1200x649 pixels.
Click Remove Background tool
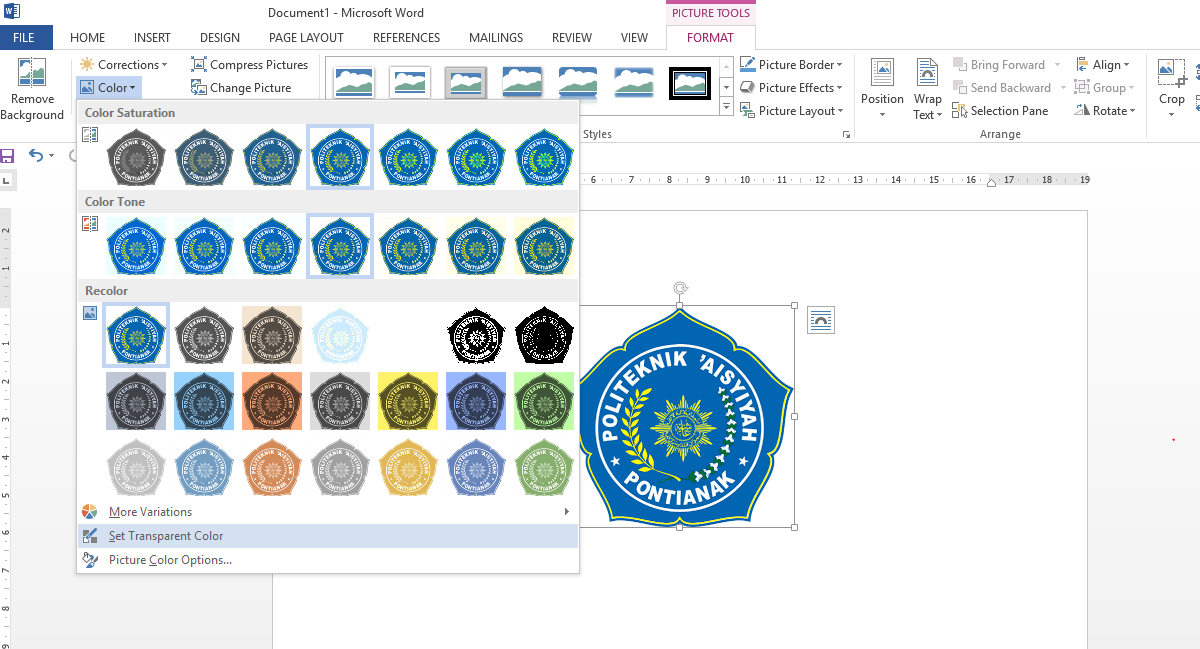(32, 91)
